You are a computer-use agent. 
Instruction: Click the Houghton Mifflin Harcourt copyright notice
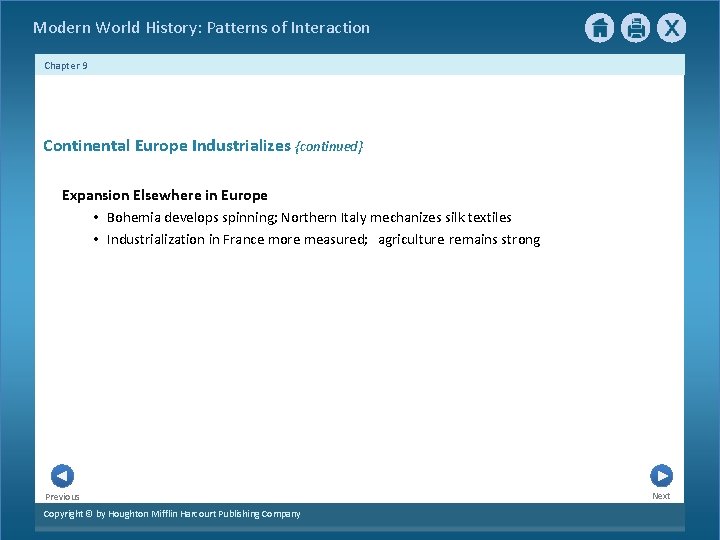[x=172, y=514]
